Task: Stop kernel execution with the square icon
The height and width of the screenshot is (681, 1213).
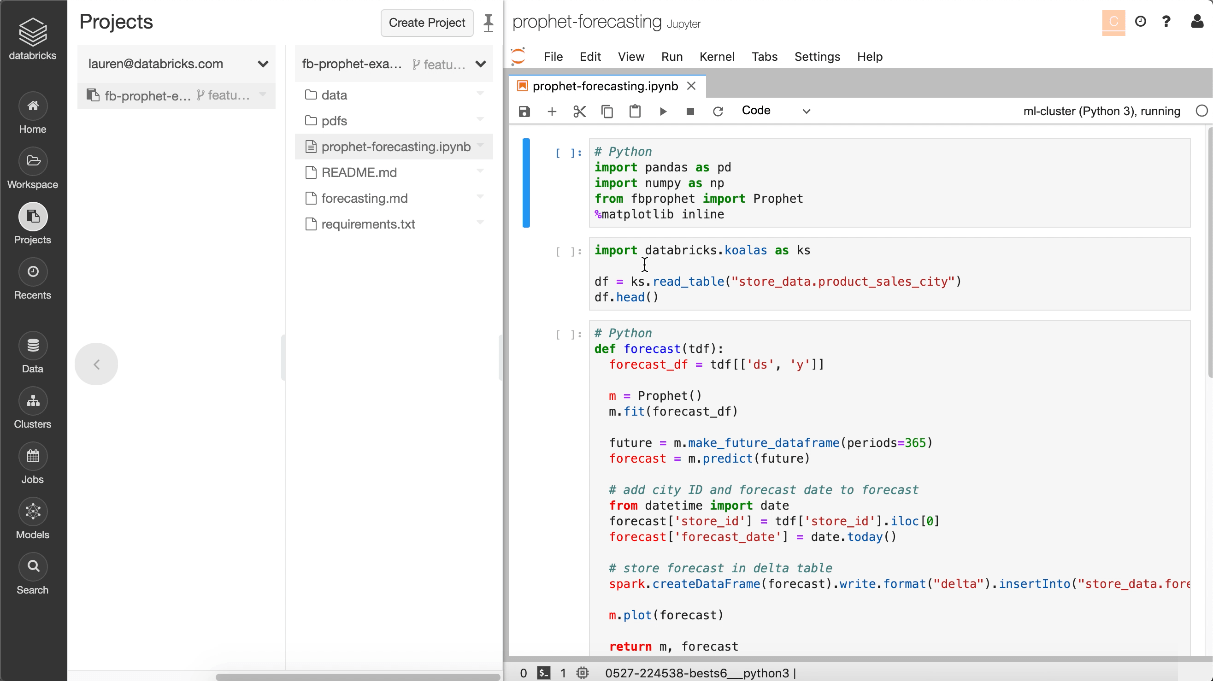Action: coord(690,112)
